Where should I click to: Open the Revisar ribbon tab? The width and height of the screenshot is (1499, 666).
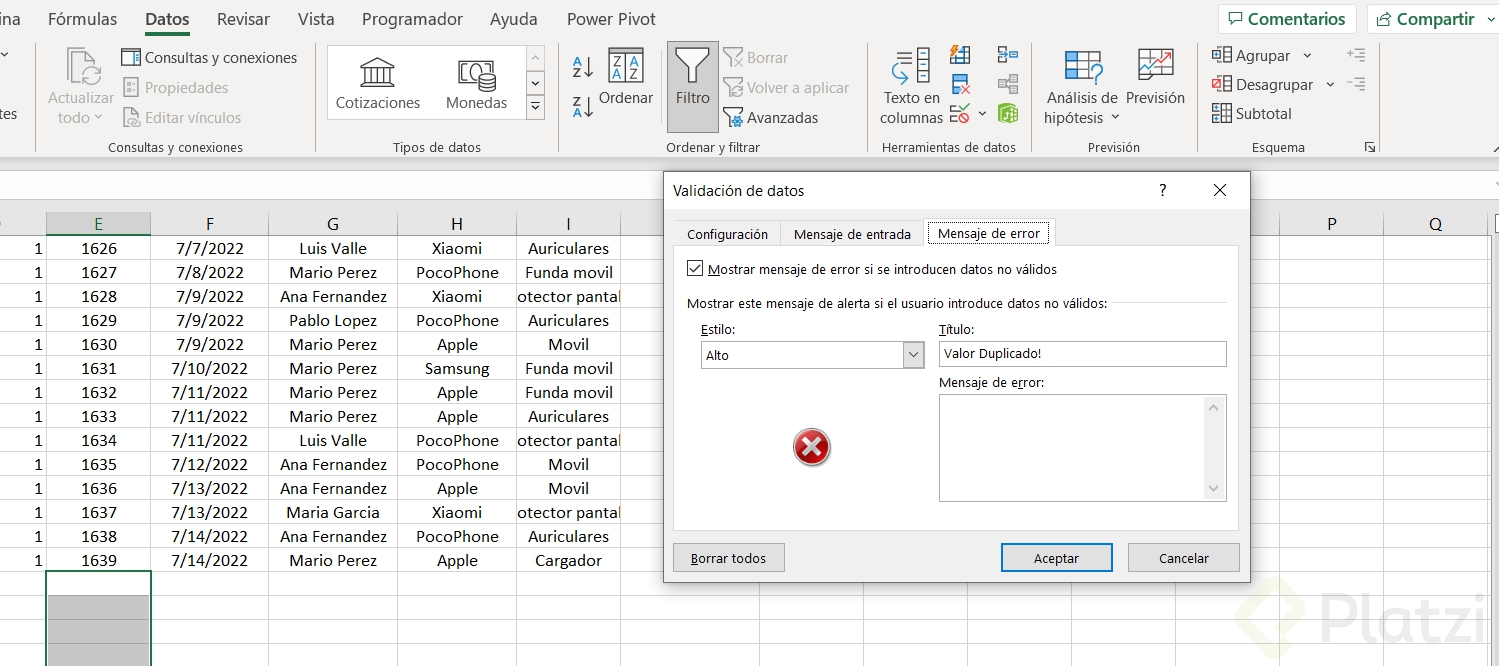coord(242,18)
